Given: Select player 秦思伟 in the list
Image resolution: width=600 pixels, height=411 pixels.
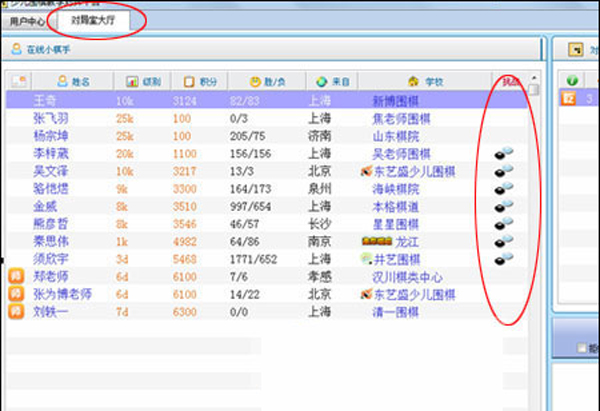Looking at the screenshot, I should pyautogui.click(x=51, y=241).
